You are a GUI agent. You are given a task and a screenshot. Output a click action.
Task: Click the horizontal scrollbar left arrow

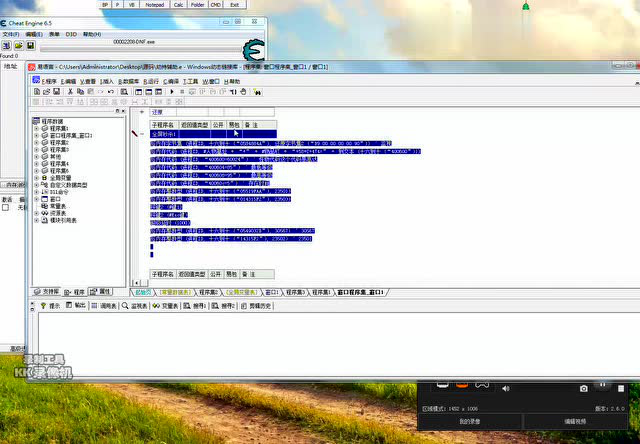tap(136, 283)
